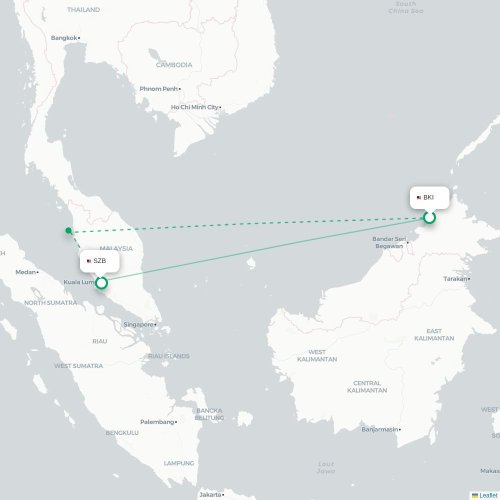Click the dashed route line toward BKI
This screenshot has width=500, height=500.
click(247, 224)
